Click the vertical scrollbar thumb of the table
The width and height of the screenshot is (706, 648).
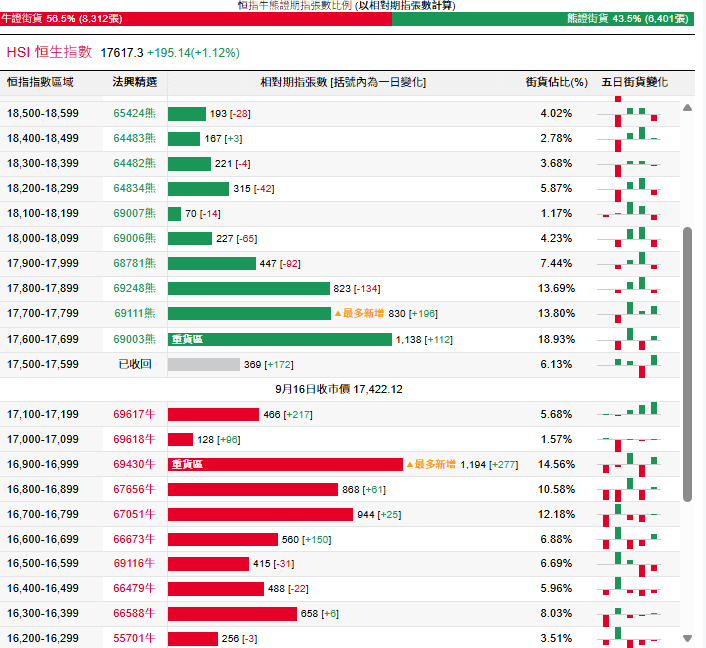point(687,364)
